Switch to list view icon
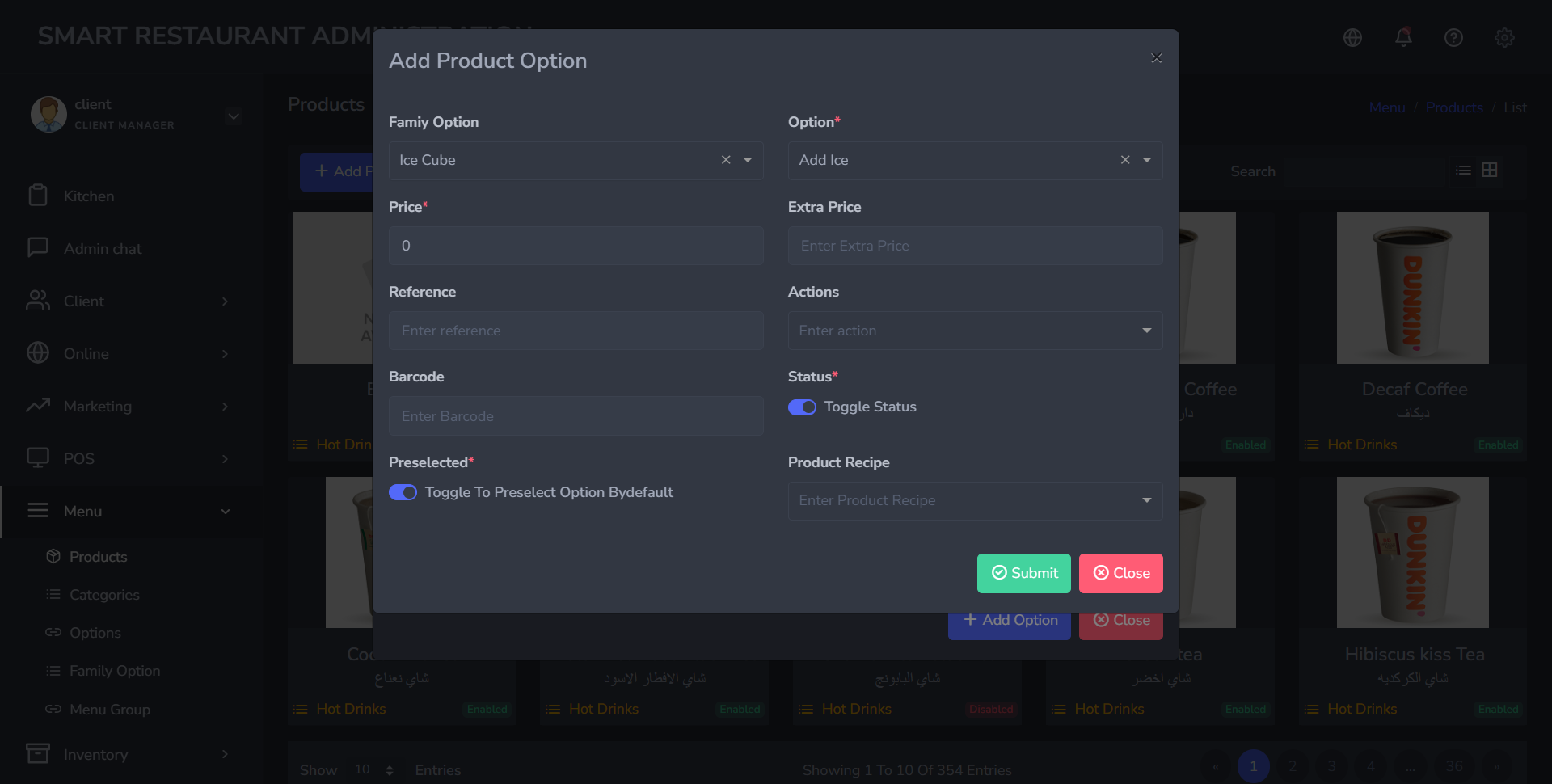 (x=1463, y=170)
